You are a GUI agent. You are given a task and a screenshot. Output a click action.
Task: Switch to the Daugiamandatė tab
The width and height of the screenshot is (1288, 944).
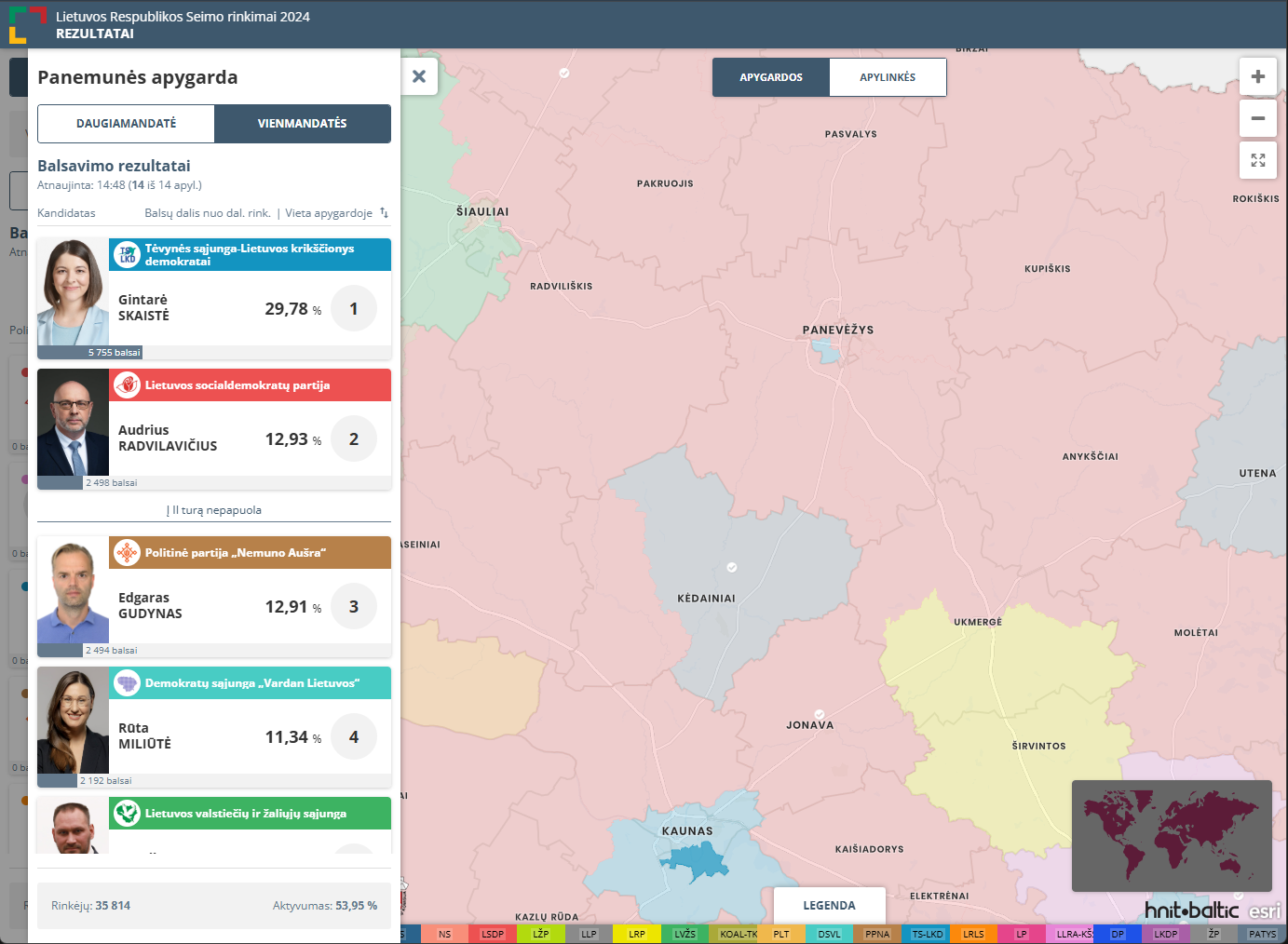click(x=127, y=124)
